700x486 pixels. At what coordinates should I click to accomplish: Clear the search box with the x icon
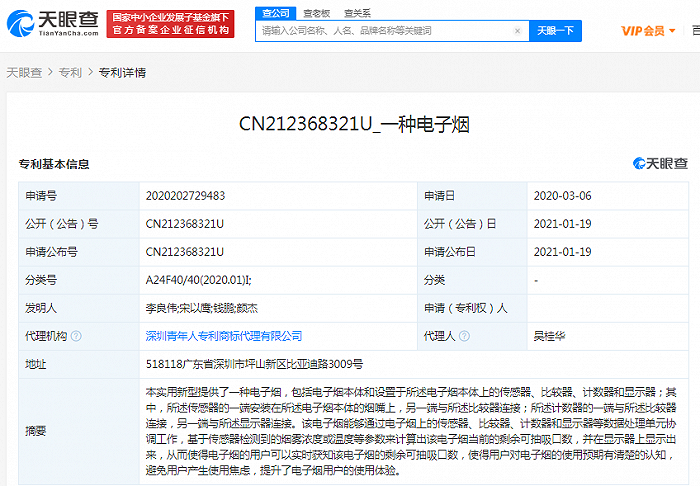517,31
